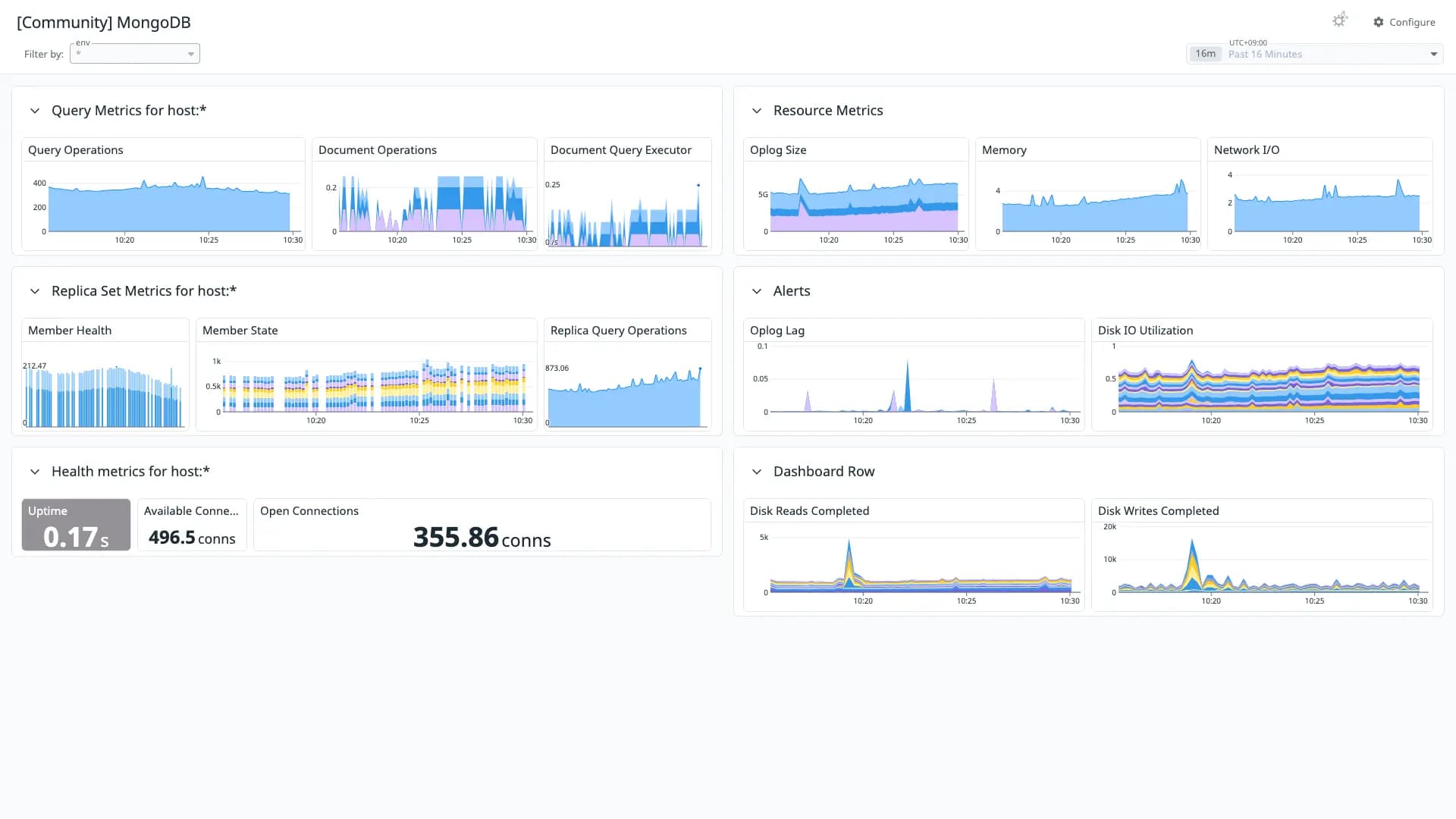Image resolution: width=1456 pixels, height=819 pixels.
Task: Click the Health metrics for host:* heading
Action: [x=130, y=472]
